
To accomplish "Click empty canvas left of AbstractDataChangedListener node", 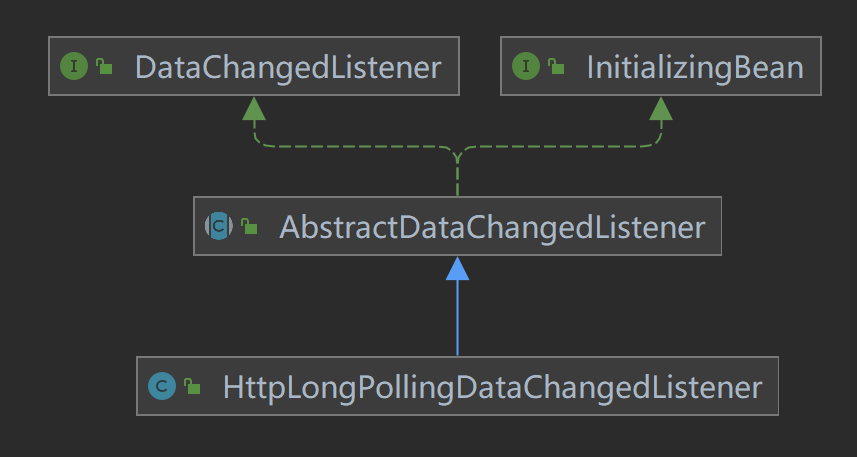I will pos(100,227).
